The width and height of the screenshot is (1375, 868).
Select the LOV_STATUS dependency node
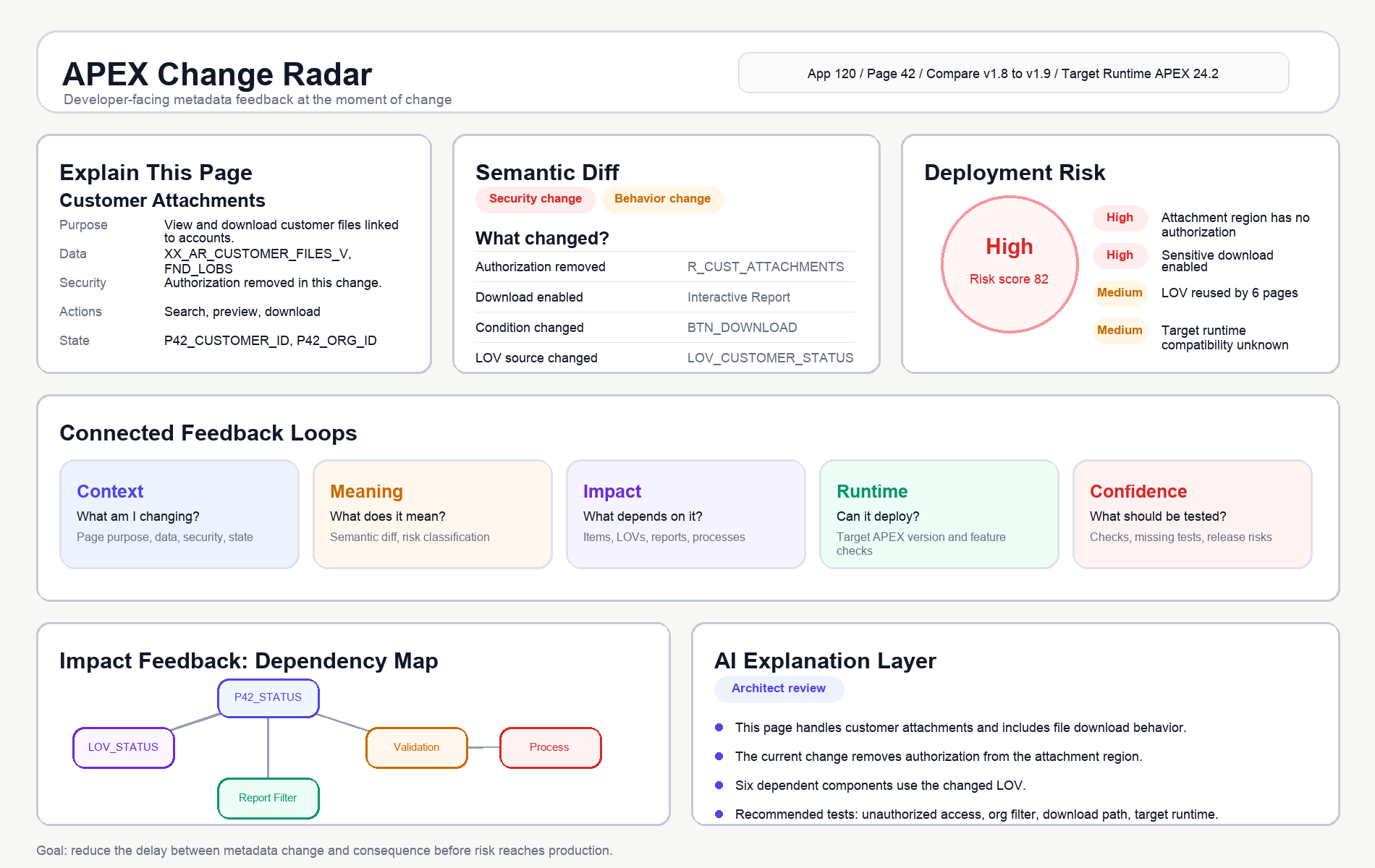124,748
